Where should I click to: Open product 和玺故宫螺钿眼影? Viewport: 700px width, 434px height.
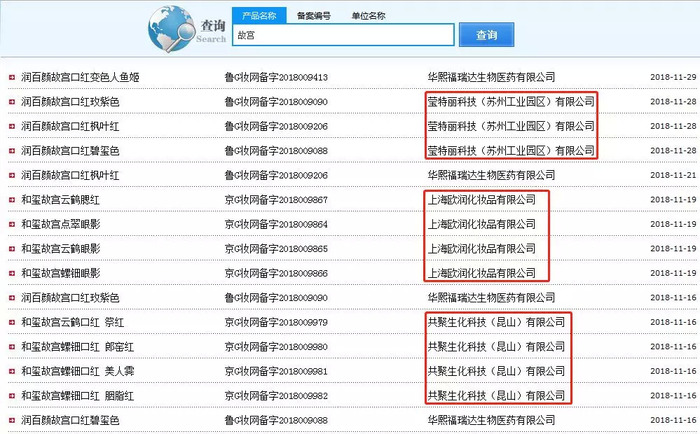(61, 273)
